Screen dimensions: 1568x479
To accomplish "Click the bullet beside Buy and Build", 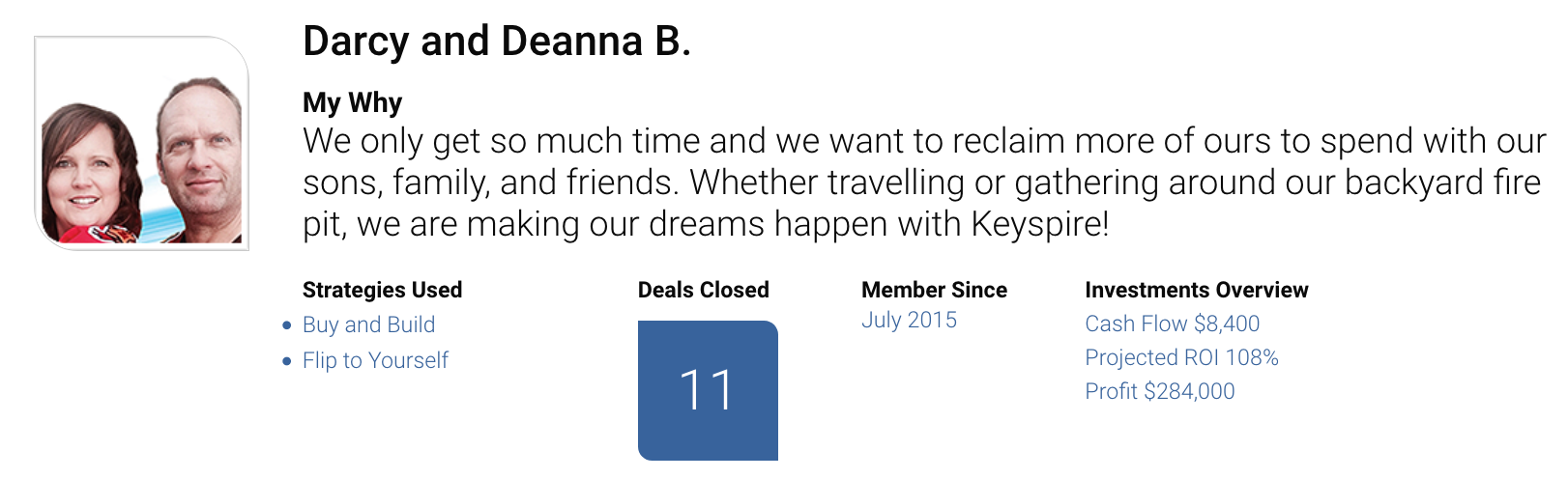I will (x=286, y=325).
